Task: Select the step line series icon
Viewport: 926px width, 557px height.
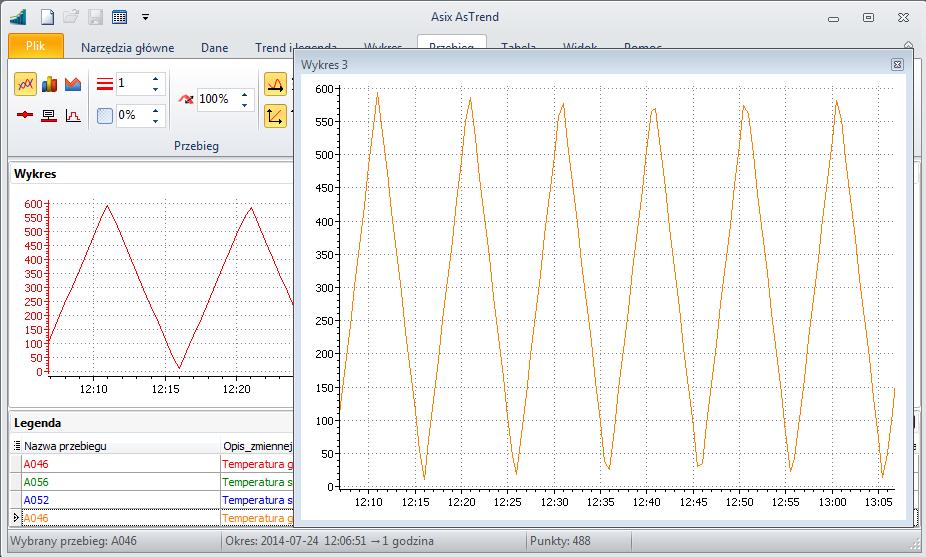Action: 73,115
